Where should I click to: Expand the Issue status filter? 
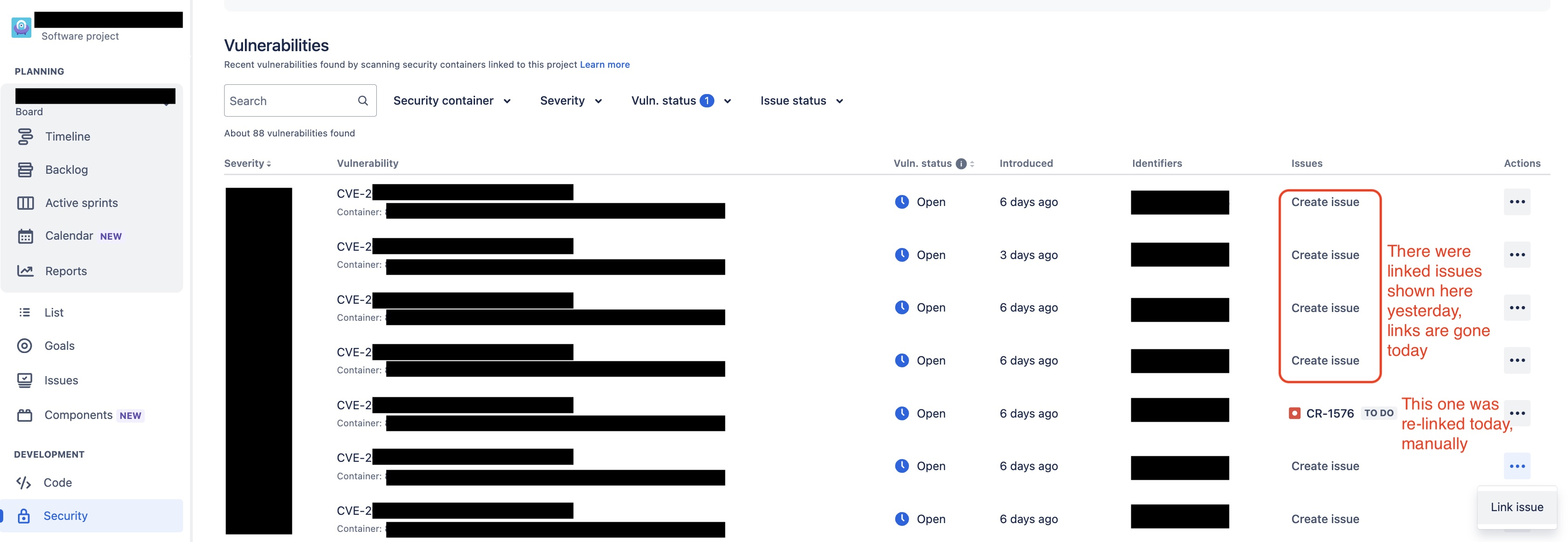click(802, 100)
